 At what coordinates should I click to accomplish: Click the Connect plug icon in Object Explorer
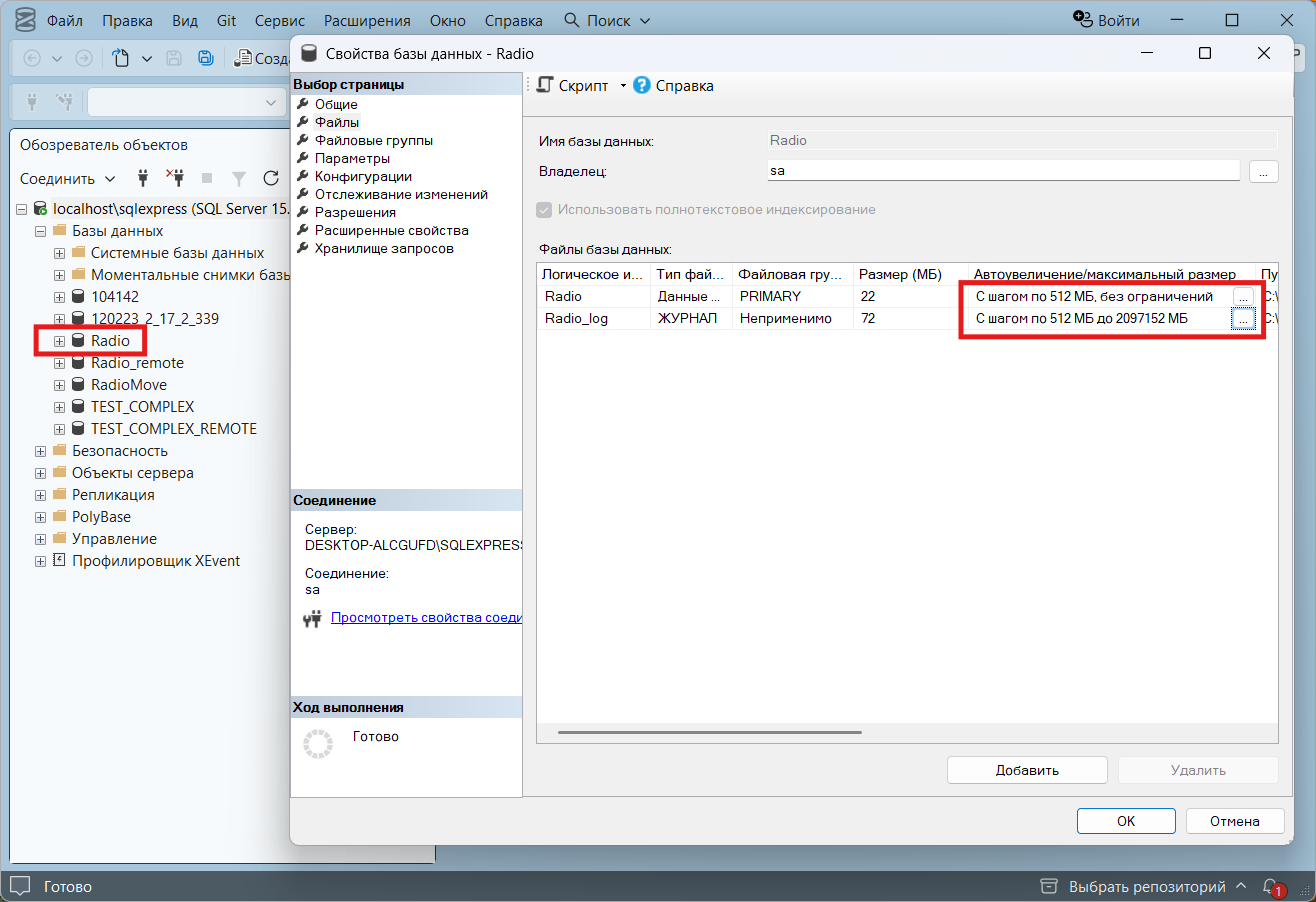[x=143, y=179]
